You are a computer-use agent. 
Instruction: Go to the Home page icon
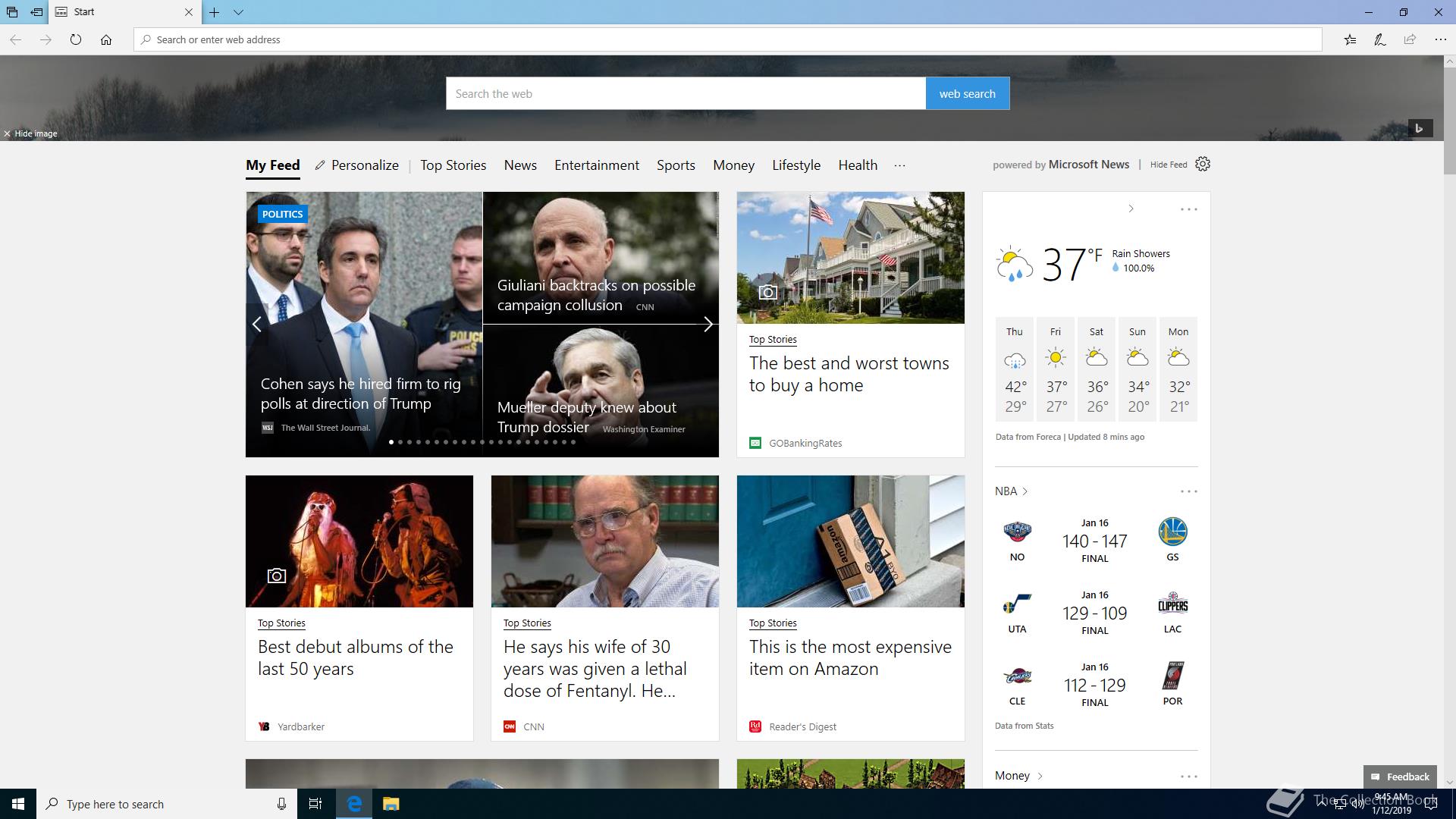point(106,39)
